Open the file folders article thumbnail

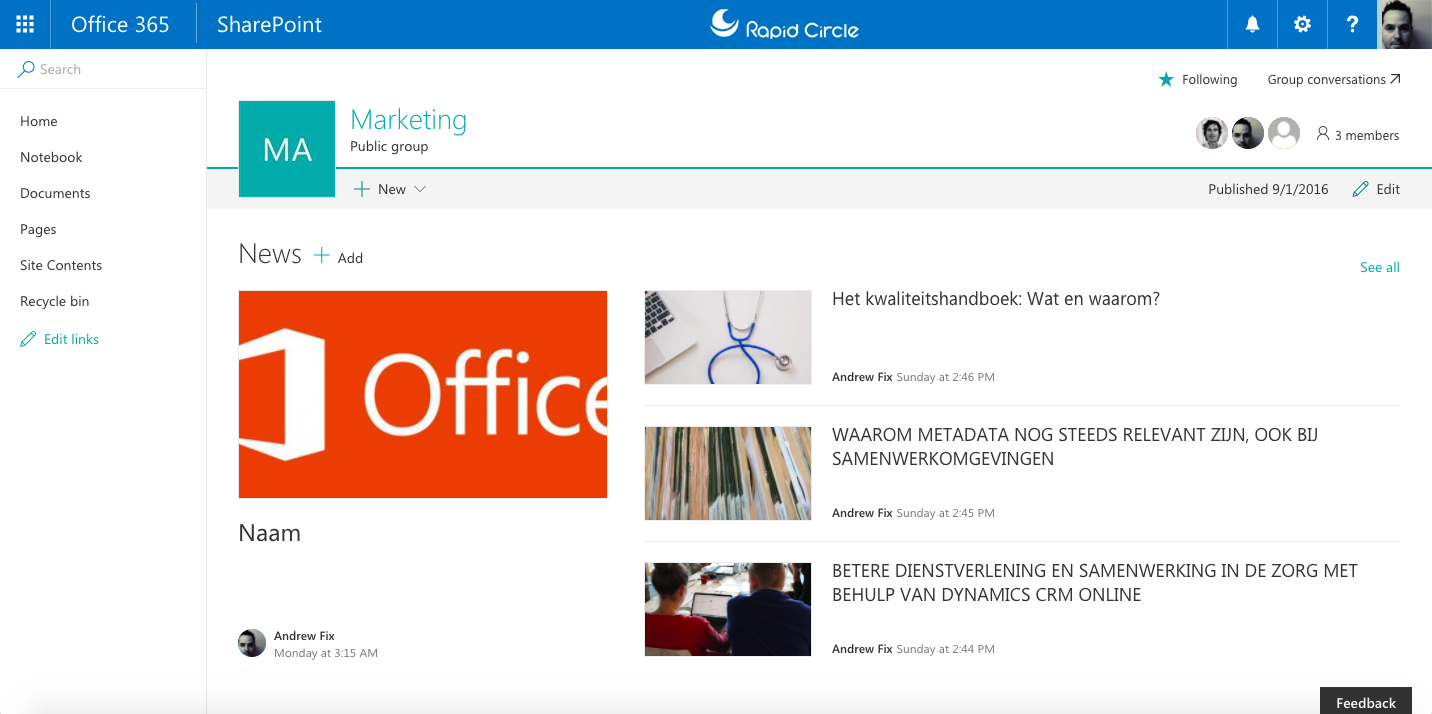(728, 474)
